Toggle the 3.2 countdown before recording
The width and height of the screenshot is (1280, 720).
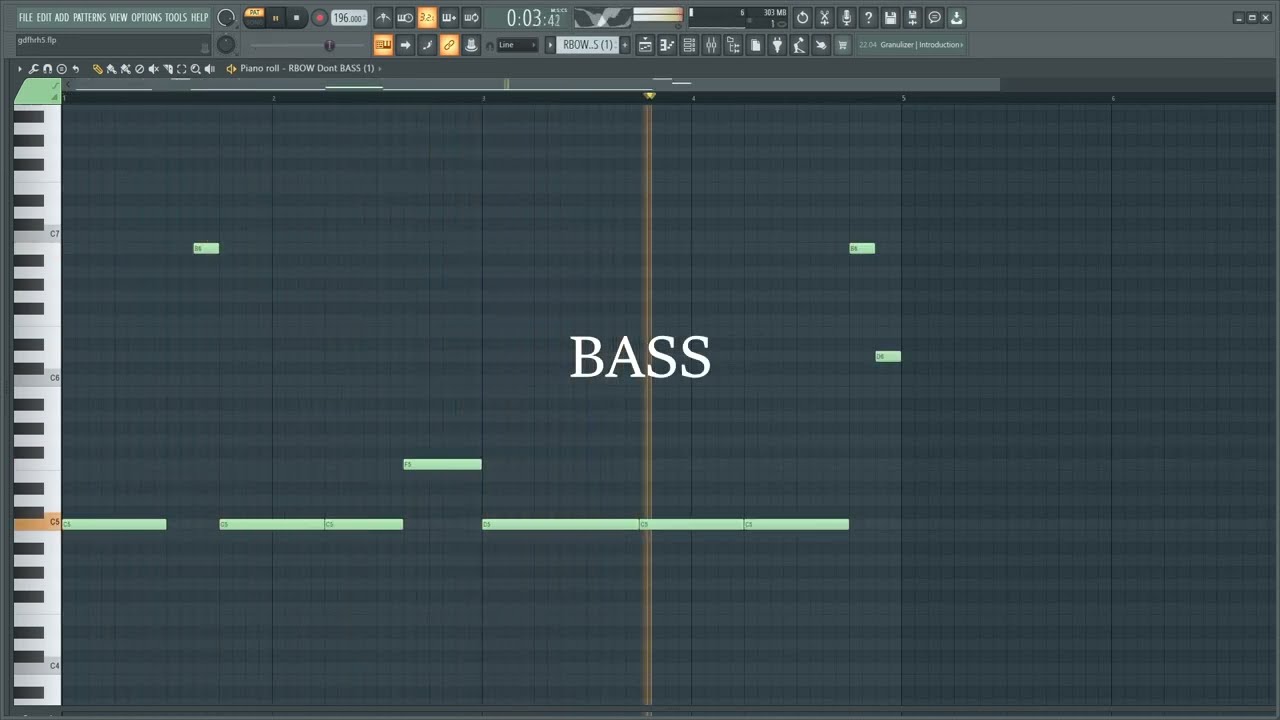[x=427, y=18]
